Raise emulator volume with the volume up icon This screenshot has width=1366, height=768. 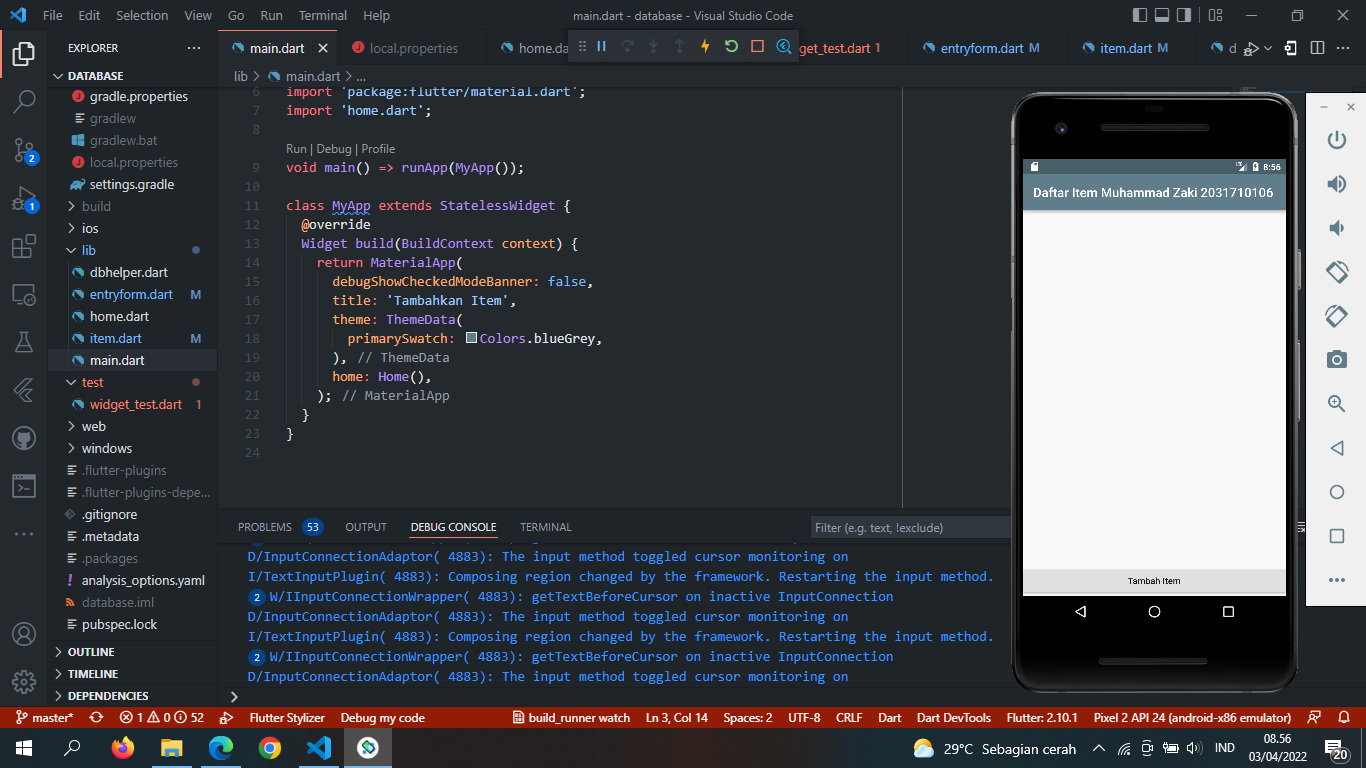[1337, 182]
